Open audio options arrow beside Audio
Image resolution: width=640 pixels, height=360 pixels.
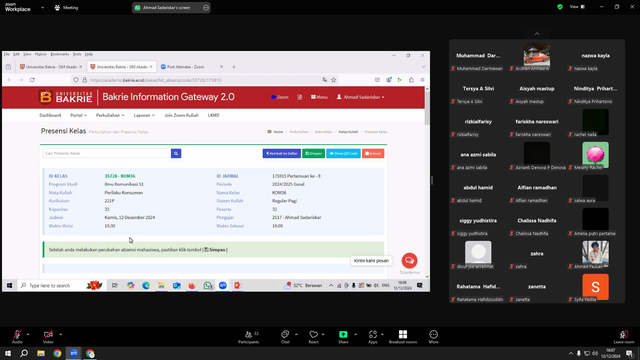pyautogui.click(x=28, y=334)
